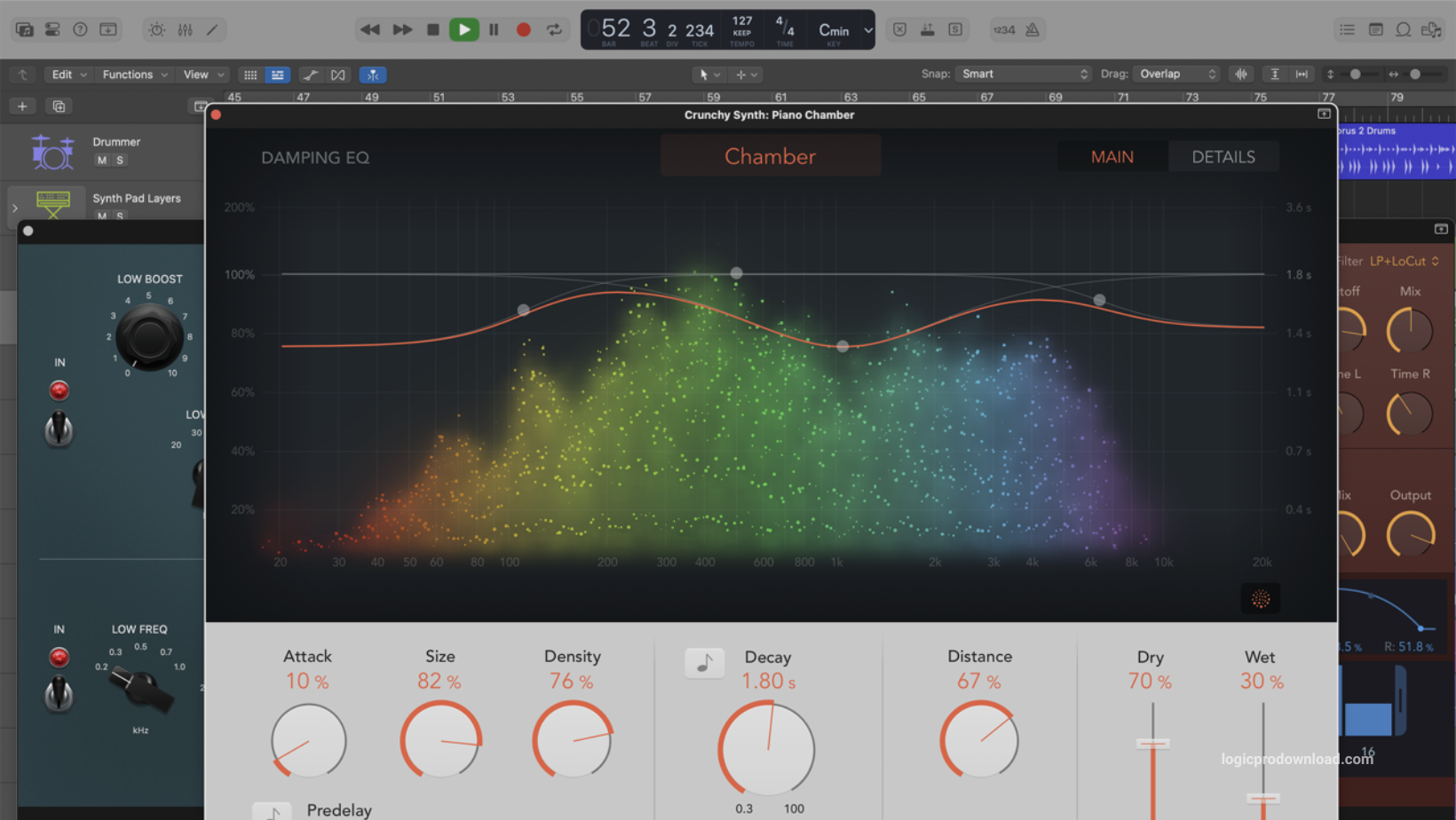Viewport: 1456px width, 820px height.
Task: Click the Tuner icon in the control bar
Action: [899, 29]
